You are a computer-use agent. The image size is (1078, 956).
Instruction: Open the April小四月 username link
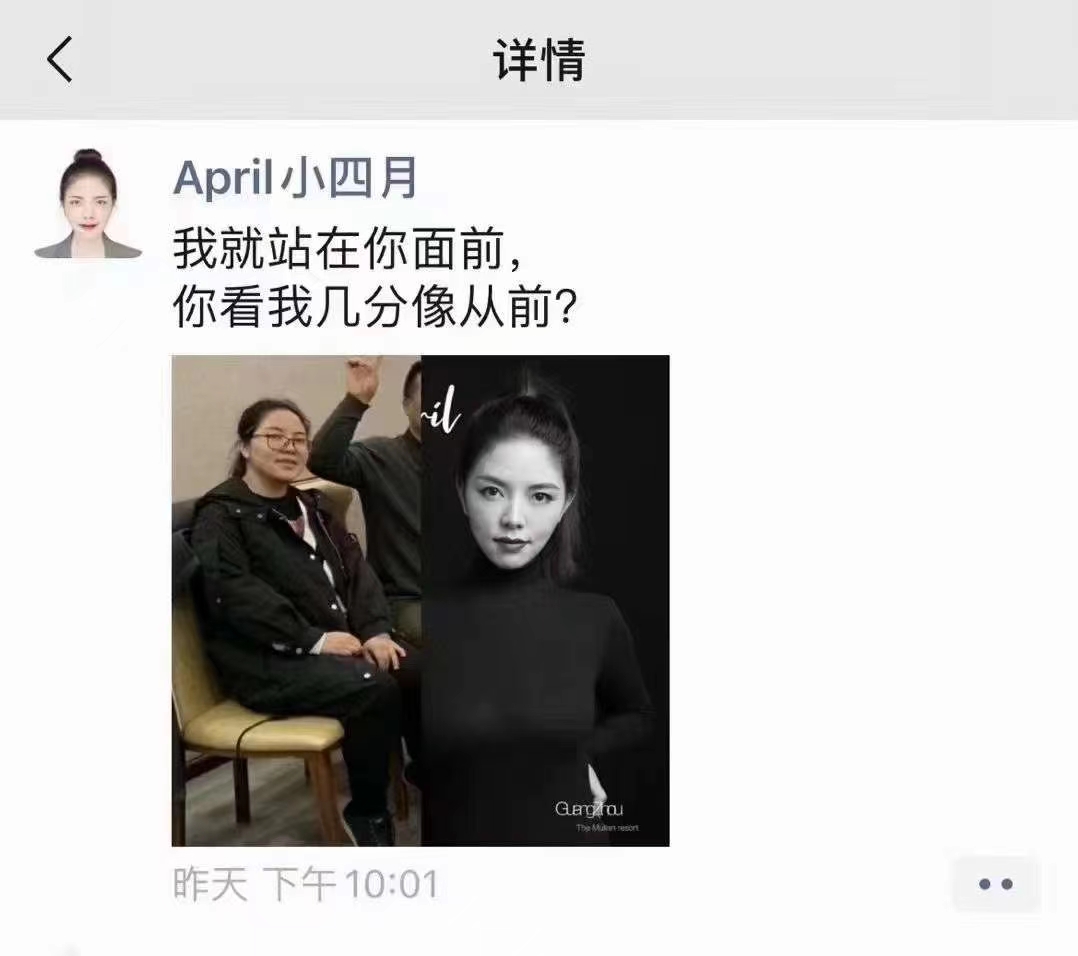click(x=295, y=178)
